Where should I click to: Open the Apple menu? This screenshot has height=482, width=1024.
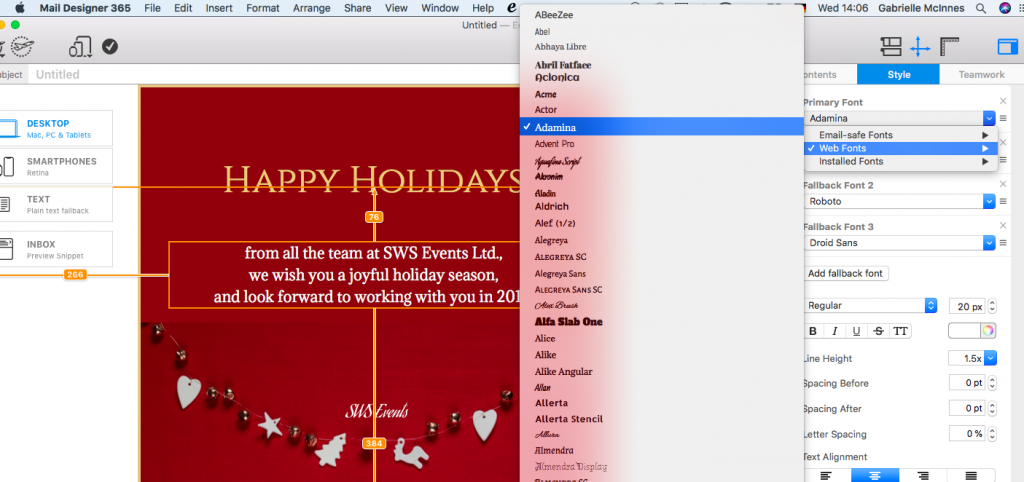[19, 8]
